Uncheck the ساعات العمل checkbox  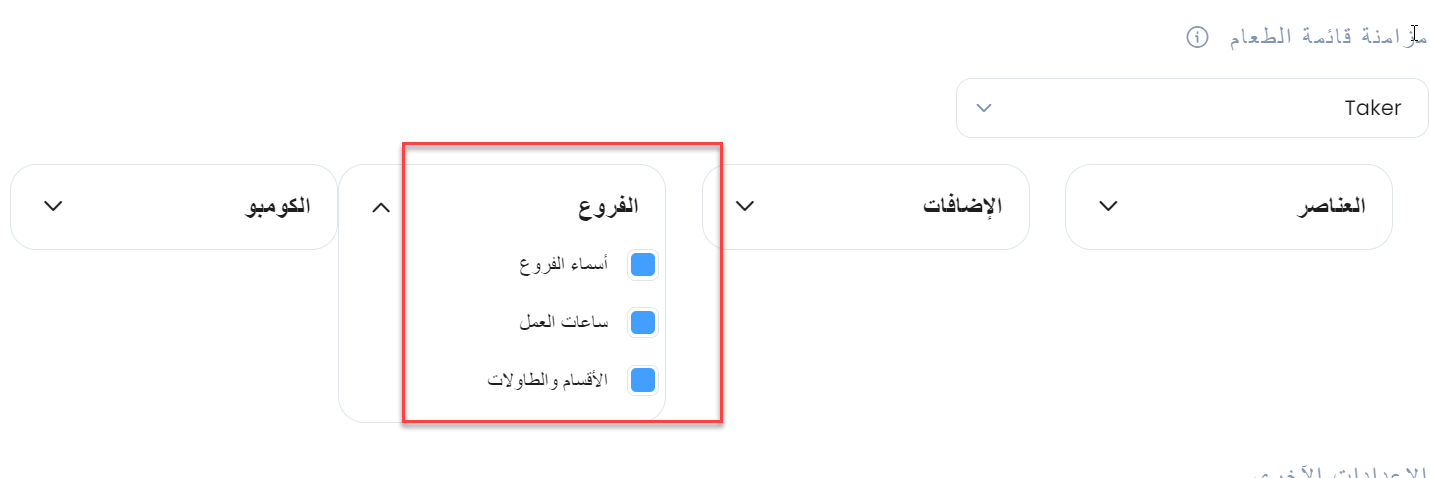643,323
